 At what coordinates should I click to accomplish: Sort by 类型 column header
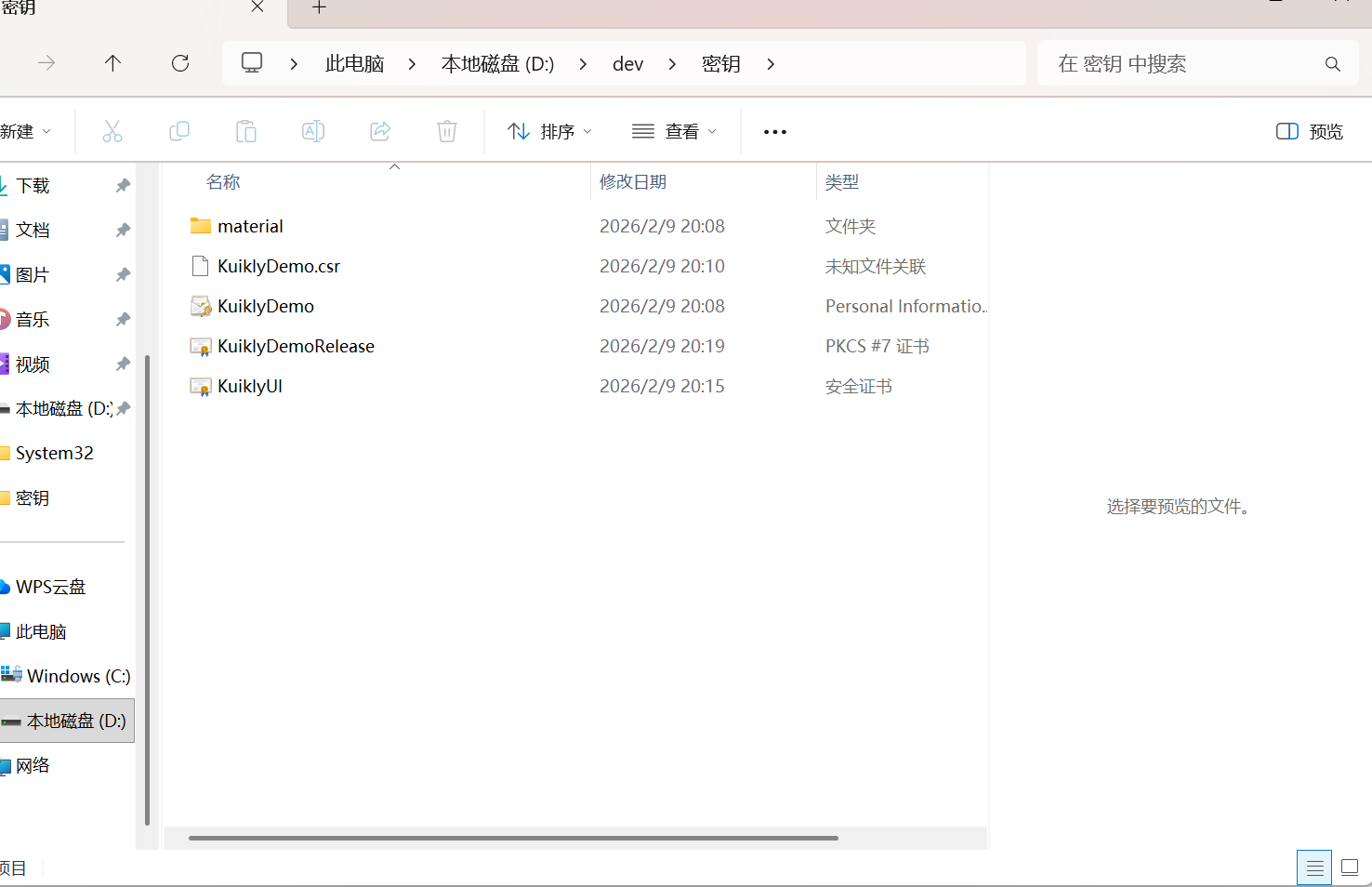point(842,182)
